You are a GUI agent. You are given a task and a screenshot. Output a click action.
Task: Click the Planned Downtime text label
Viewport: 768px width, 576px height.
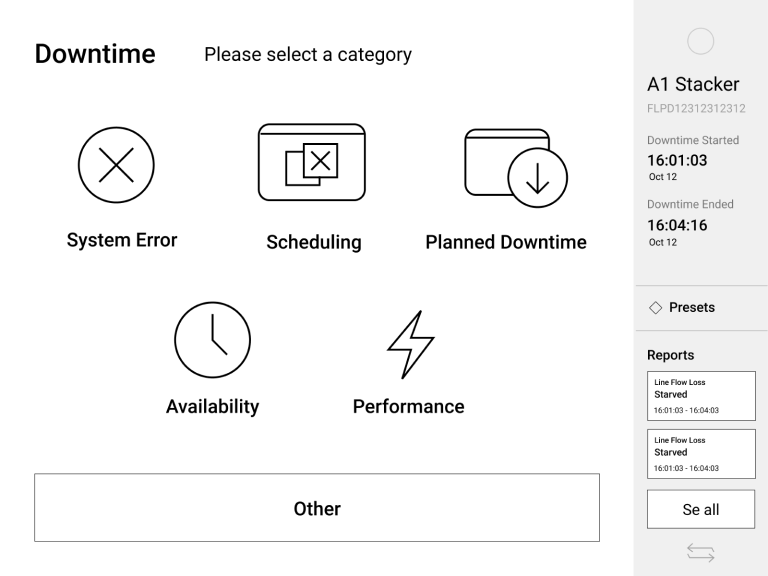[506, 242]
